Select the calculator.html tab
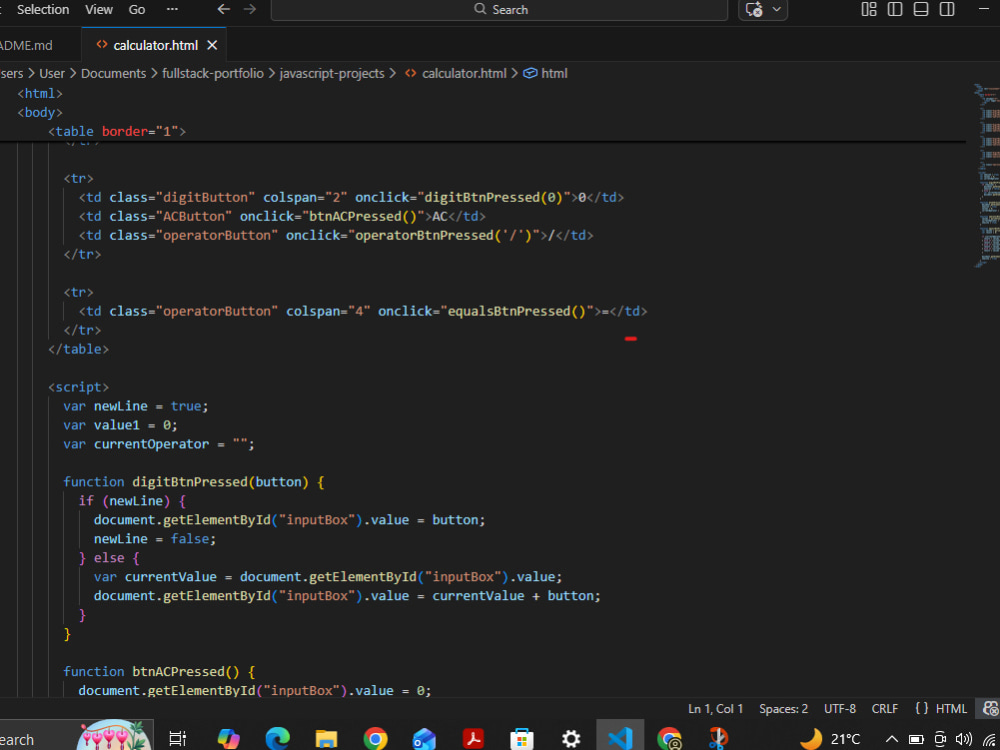Viewport: 1000px width, 750px height. pos(156,45)
